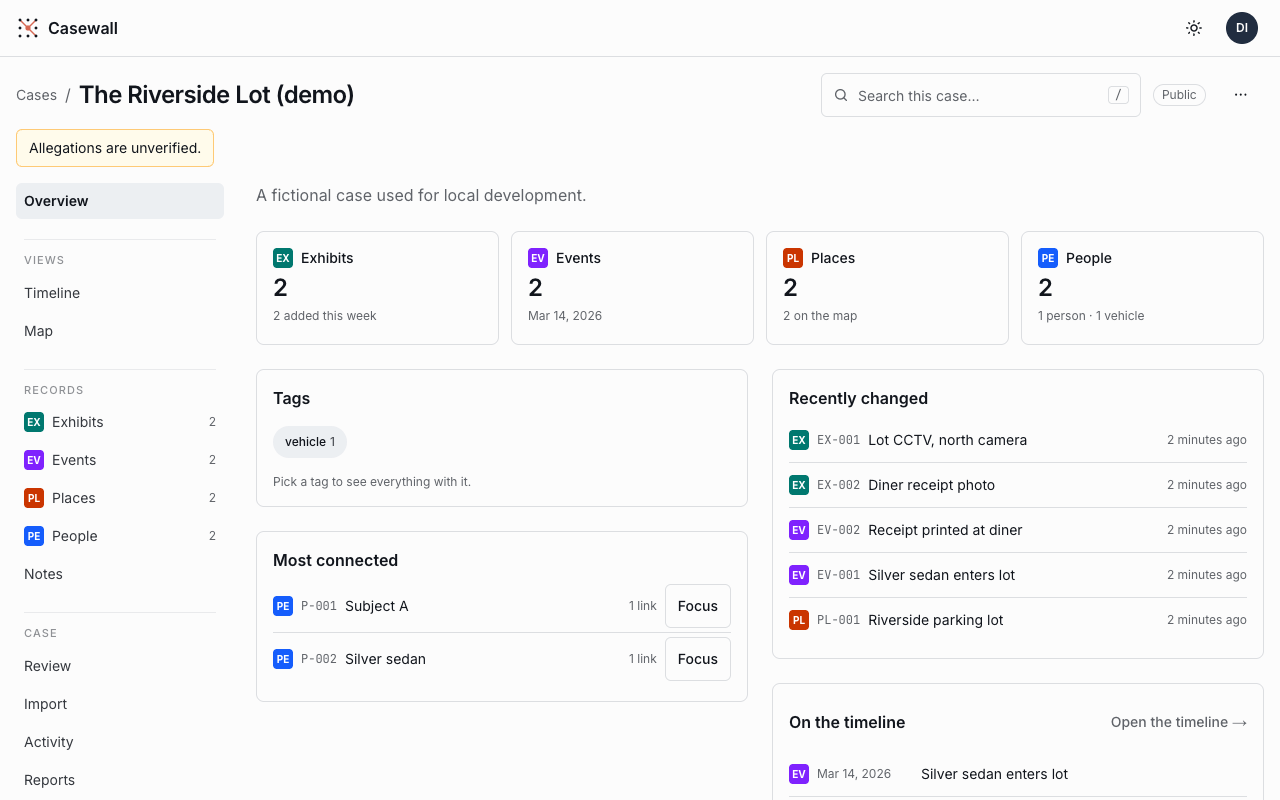The height and width of the screenshot is (800, 1280).
Task: Click the EX icon for Lot CCTV, north camera
Action: click(x=799, y=440)
